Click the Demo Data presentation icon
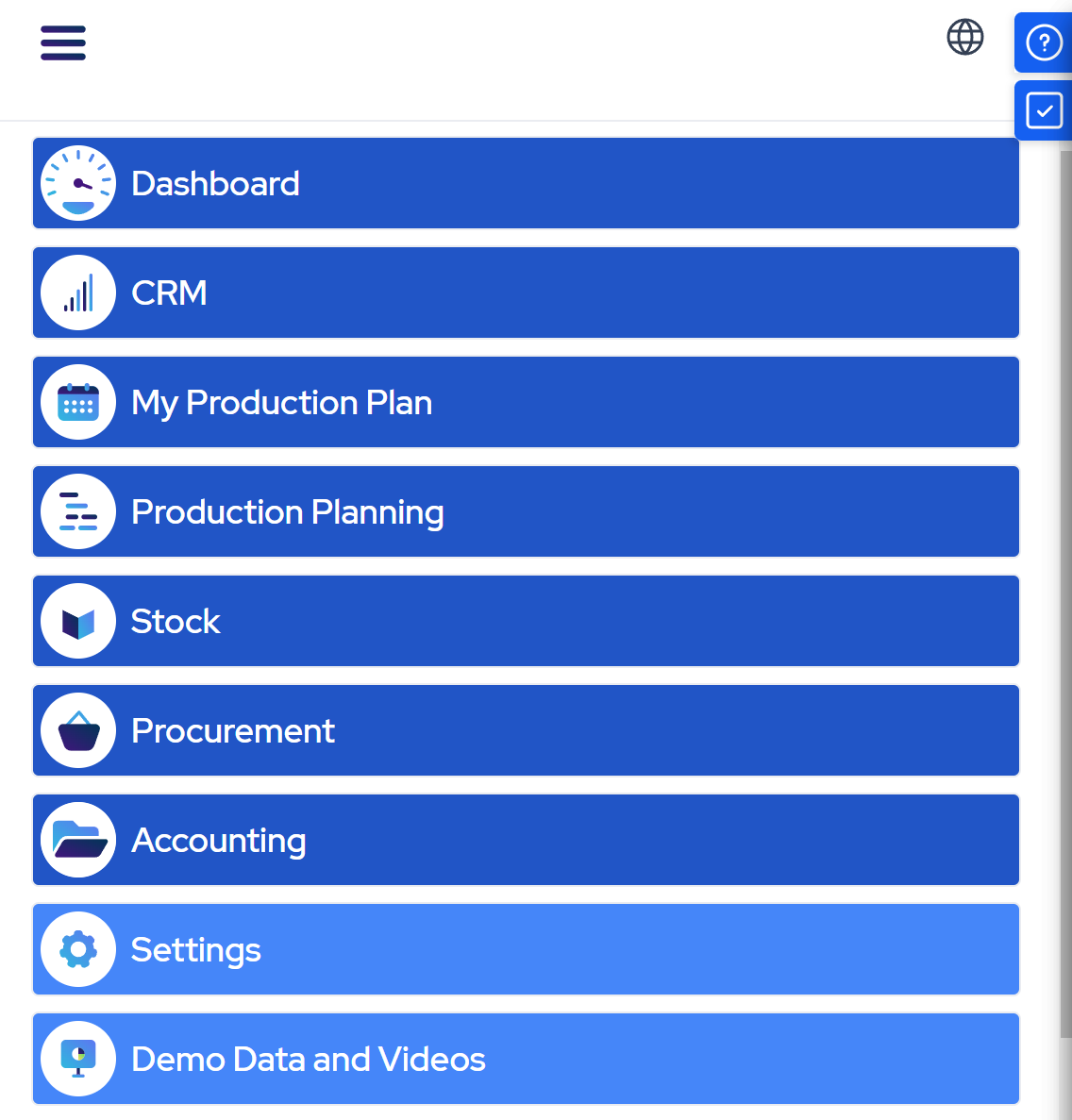 [78, 1059]
